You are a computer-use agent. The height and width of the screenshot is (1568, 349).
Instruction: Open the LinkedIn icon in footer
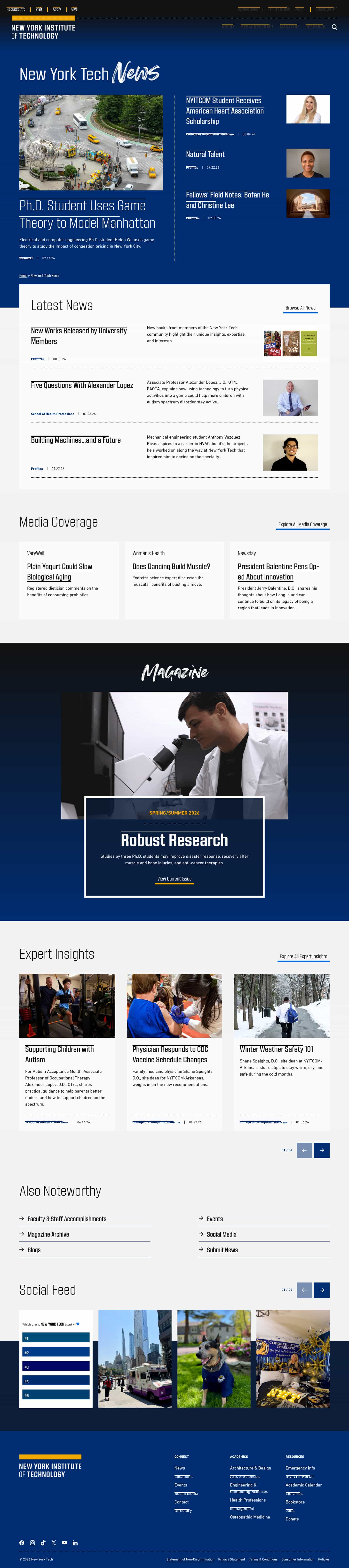tap(75, 1543)
